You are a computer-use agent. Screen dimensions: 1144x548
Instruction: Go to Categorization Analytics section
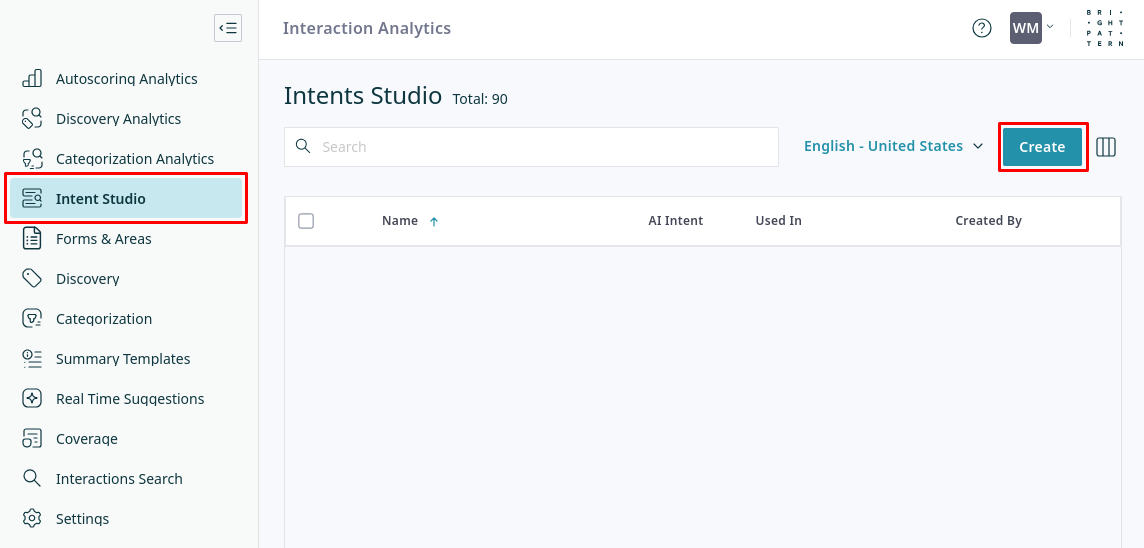coord(135,159)
